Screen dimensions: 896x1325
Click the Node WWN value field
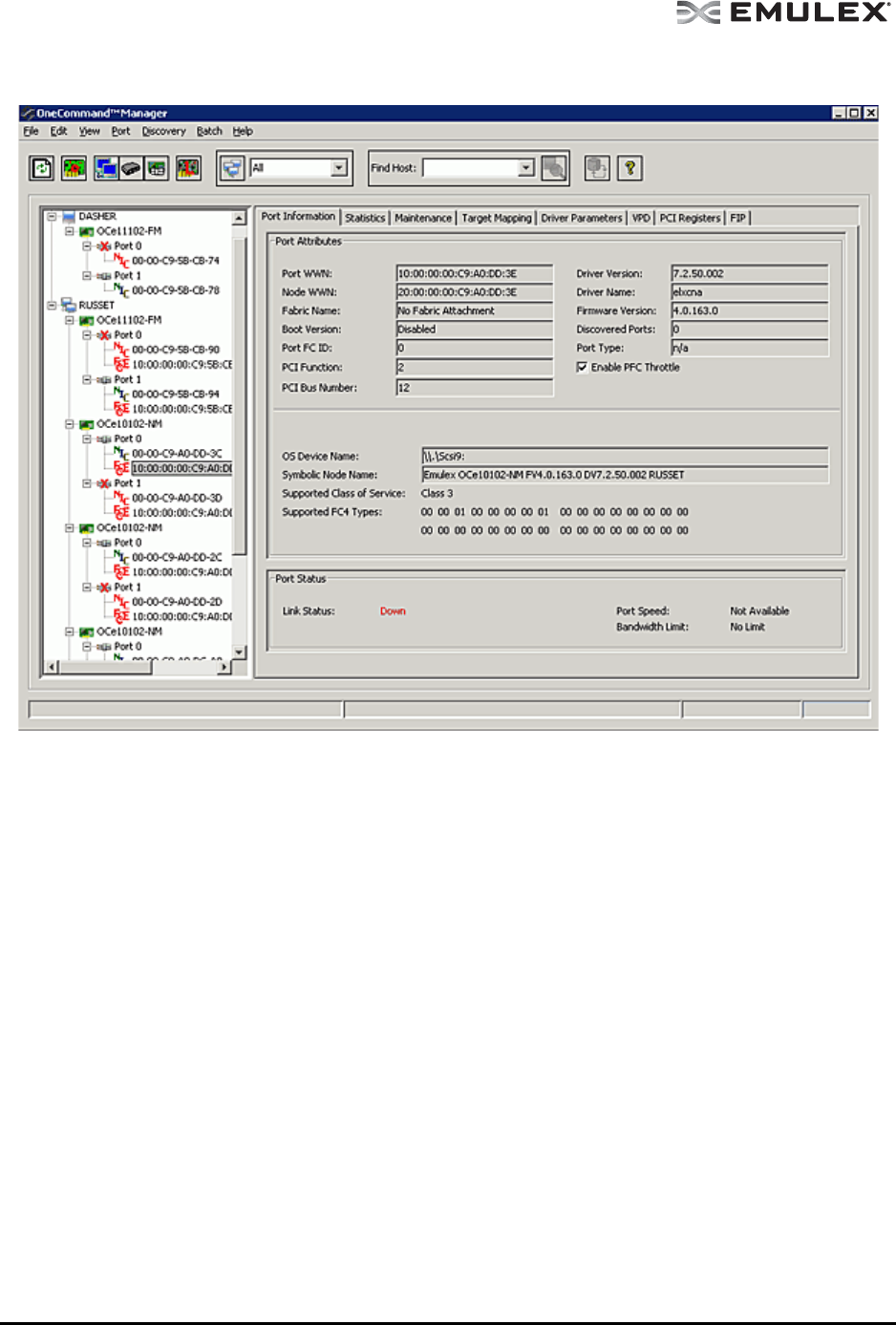tap(475, 291)
